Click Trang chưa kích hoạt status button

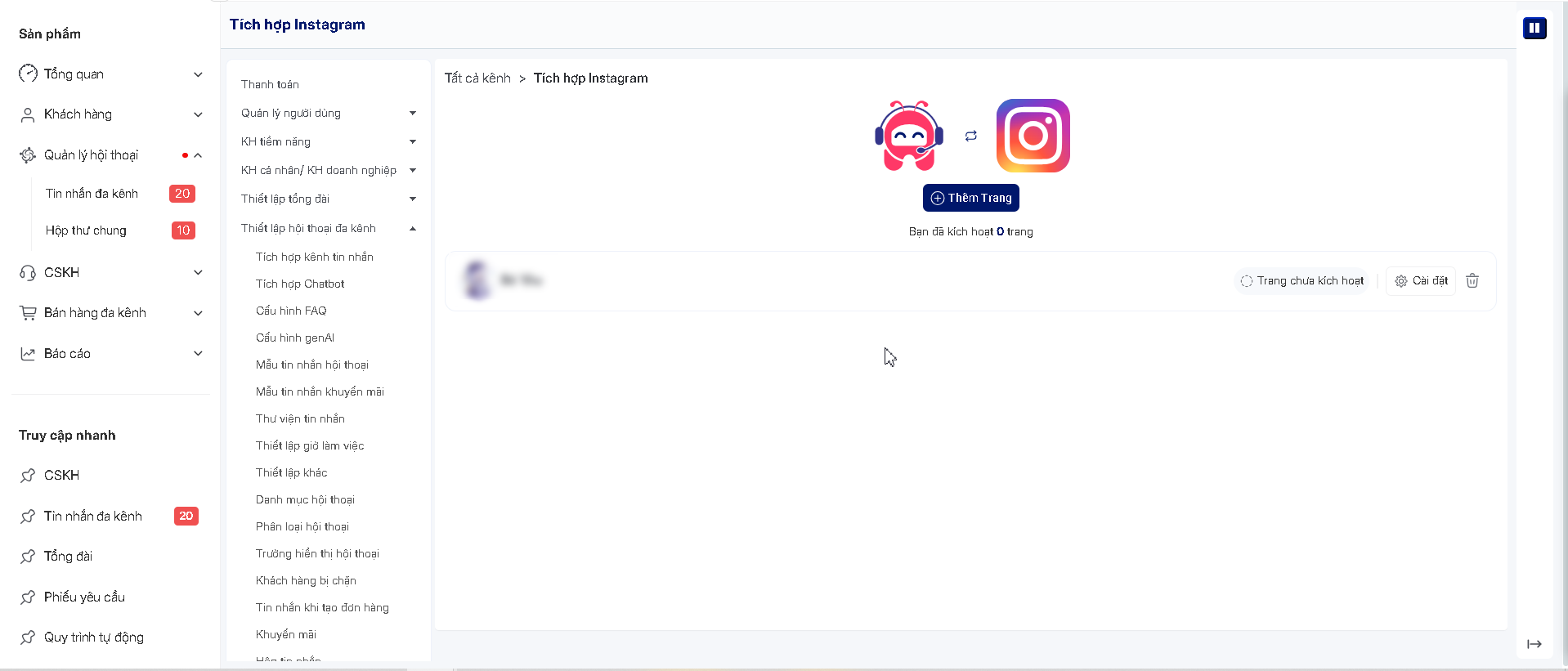[x=1301, y=280]
